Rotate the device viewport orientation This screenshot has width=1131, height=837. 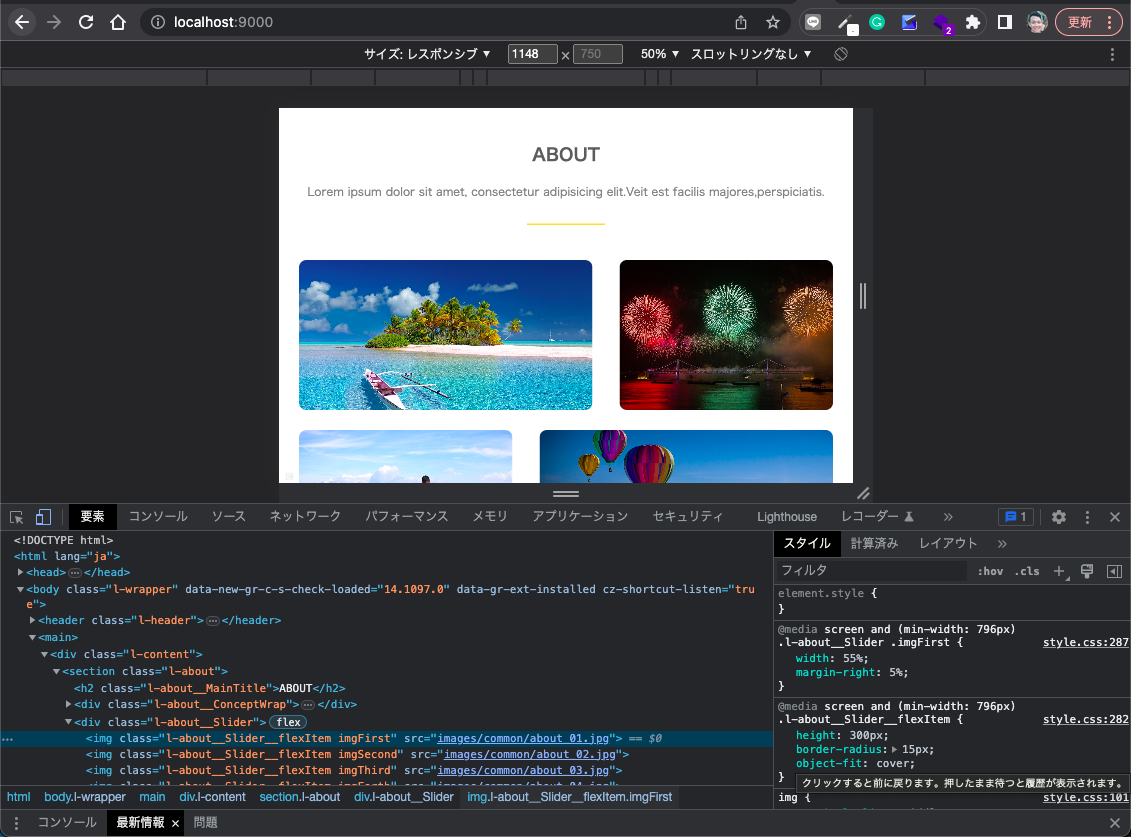coord(841,54)
